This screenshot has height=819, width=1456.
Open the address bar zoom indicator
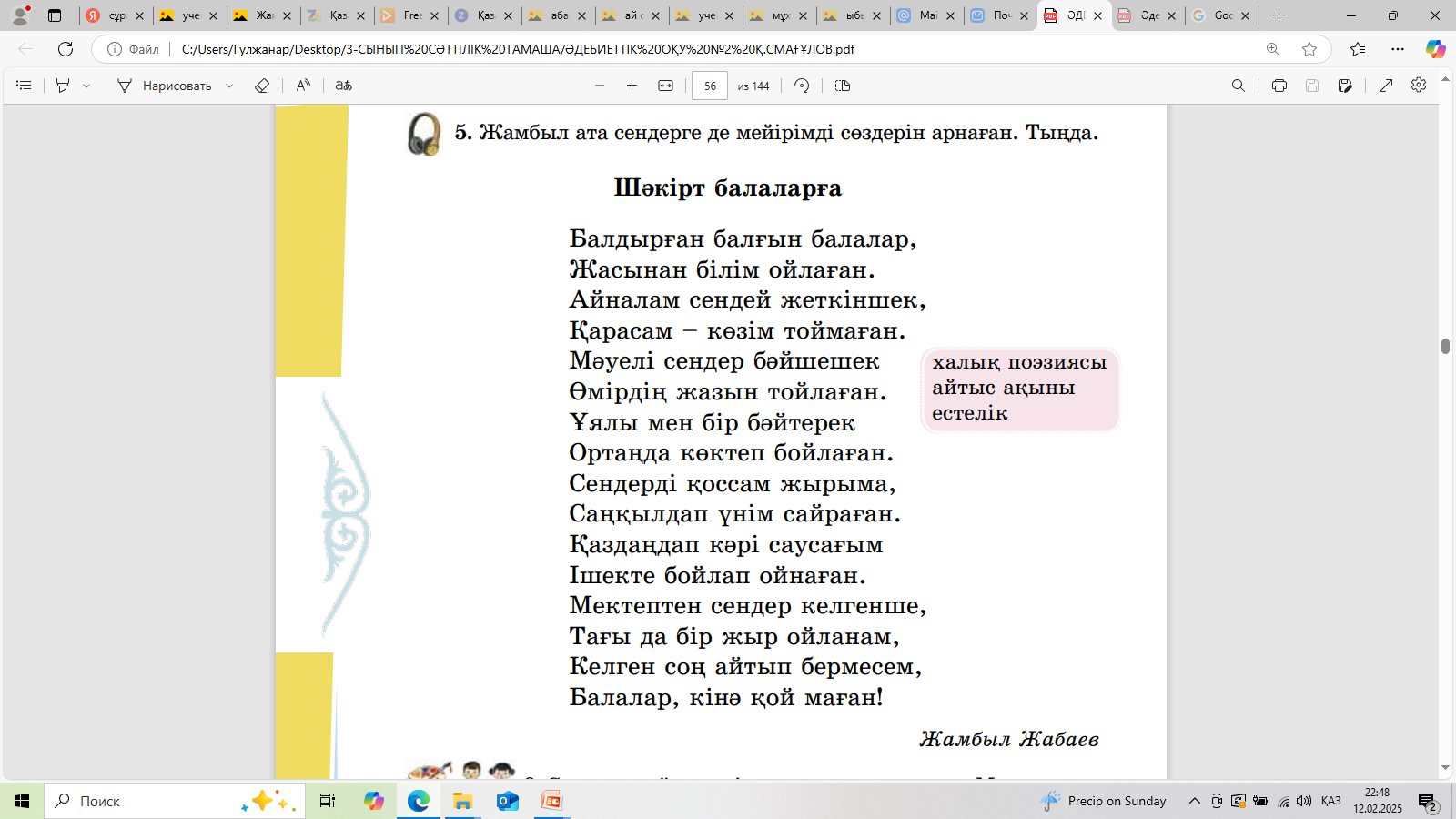[1273, 49]
